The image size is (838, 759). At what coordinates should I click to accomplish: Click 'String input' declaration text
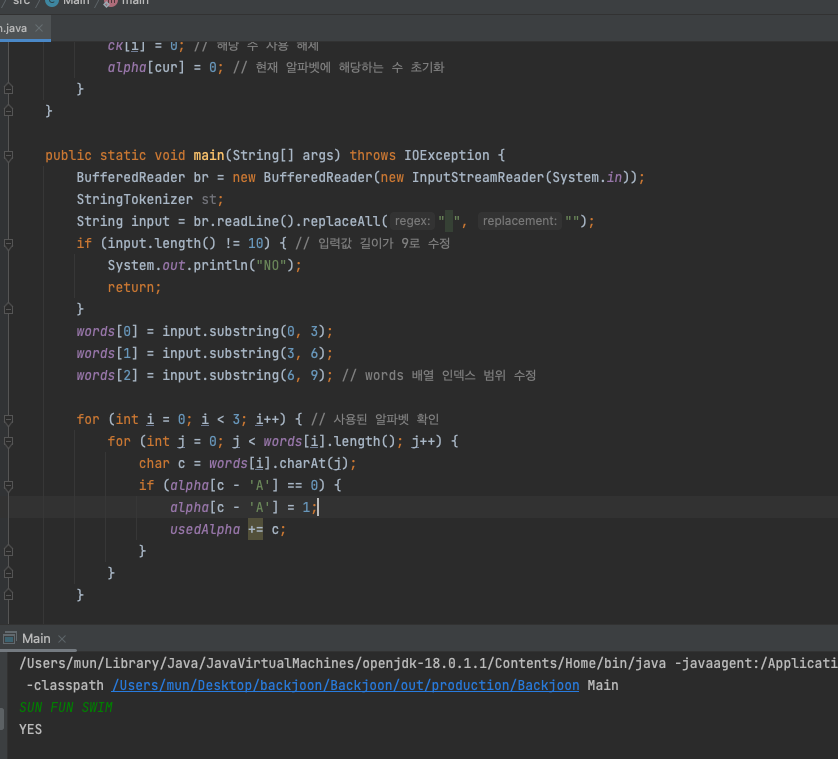pyautogui.click(x=123, y=221)
